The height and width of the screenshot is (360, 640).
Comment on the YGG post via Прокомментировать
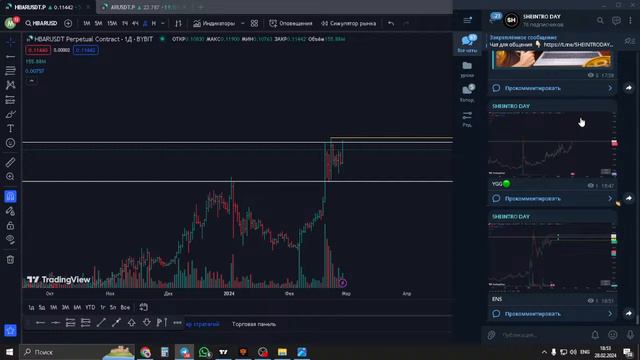[x=553, y=199]
